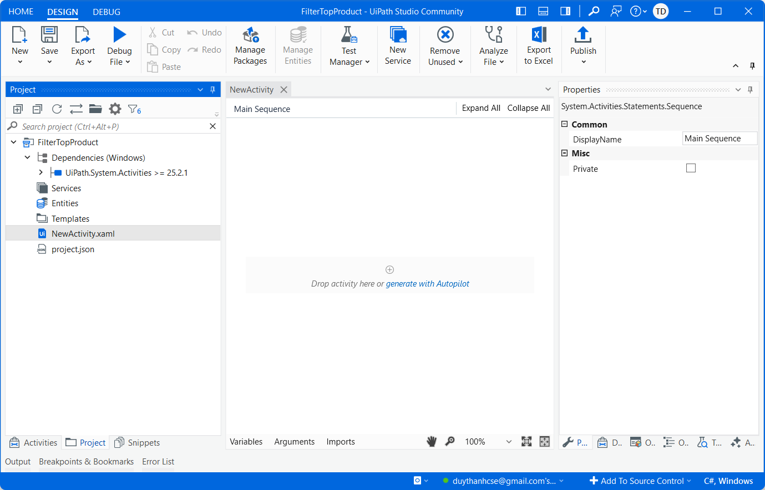Open the TD user profile avatar
765x490 pixels.
661,11
